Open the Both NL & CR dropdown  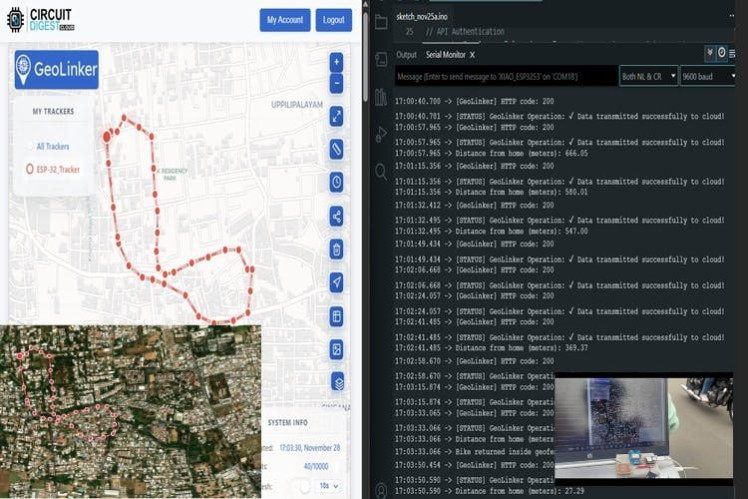[x=648, y=76]
